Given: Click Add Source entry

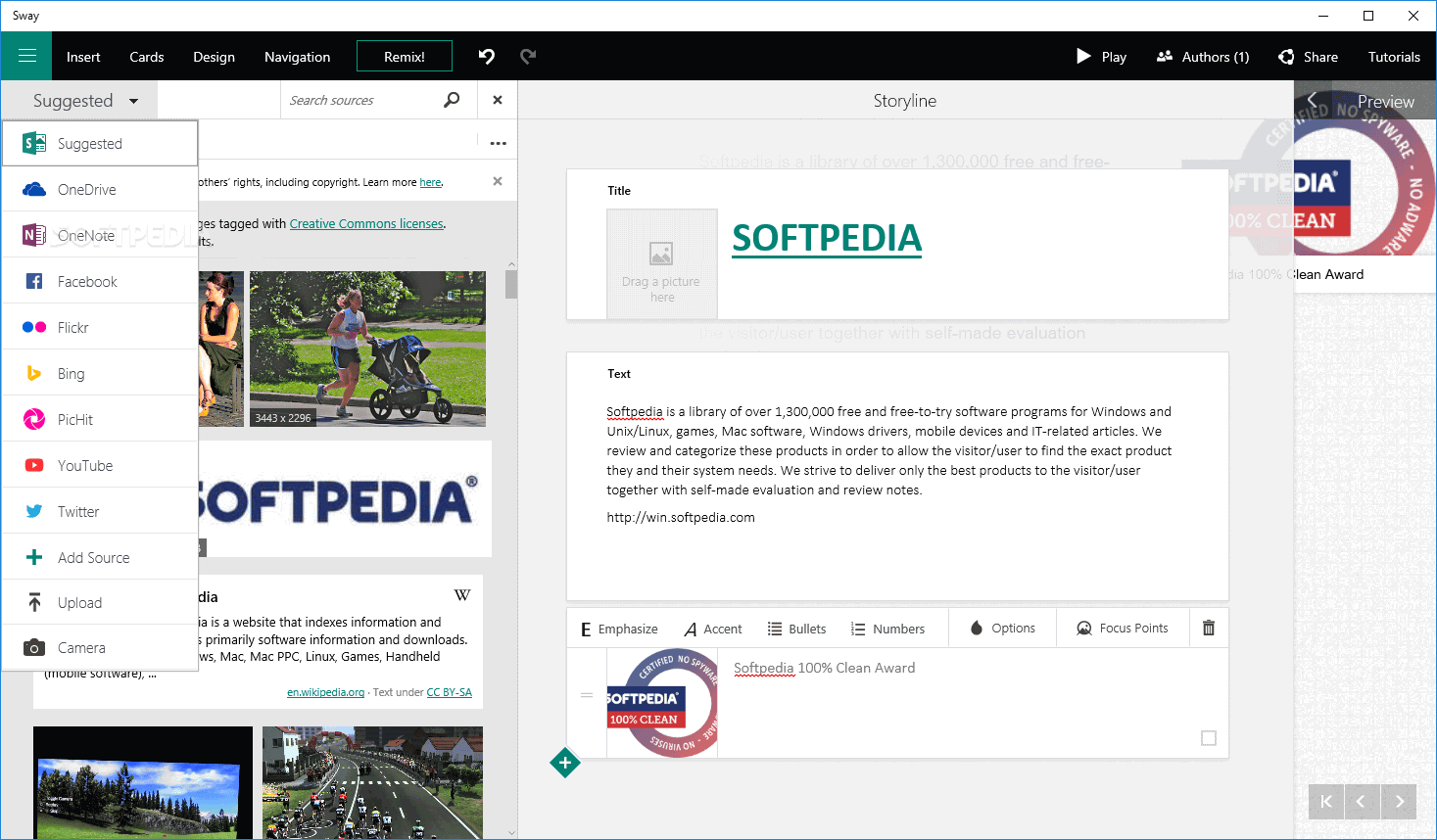Looking at the screenshot, I should pyautogui.click(x=100, y=557).
